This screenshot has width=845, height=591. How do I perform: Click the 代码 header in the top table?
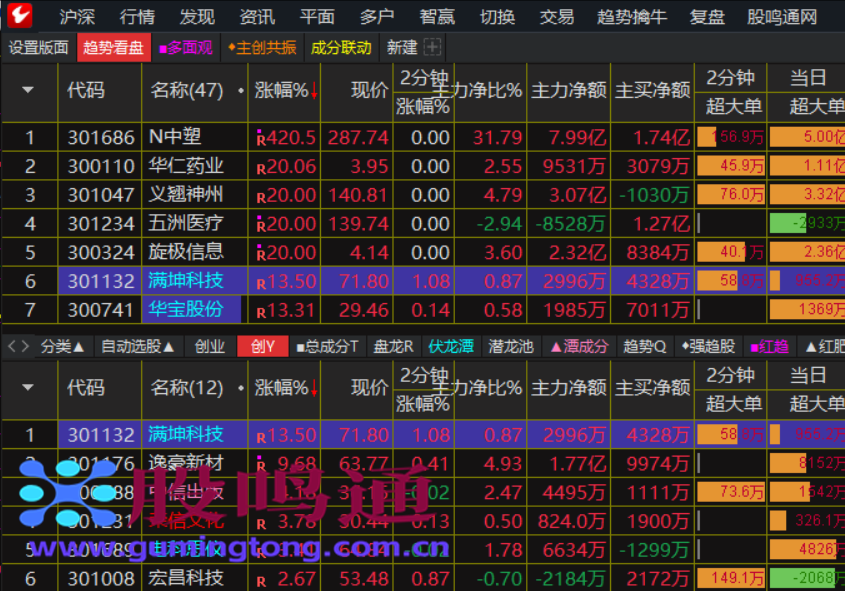tap(86, 91)
